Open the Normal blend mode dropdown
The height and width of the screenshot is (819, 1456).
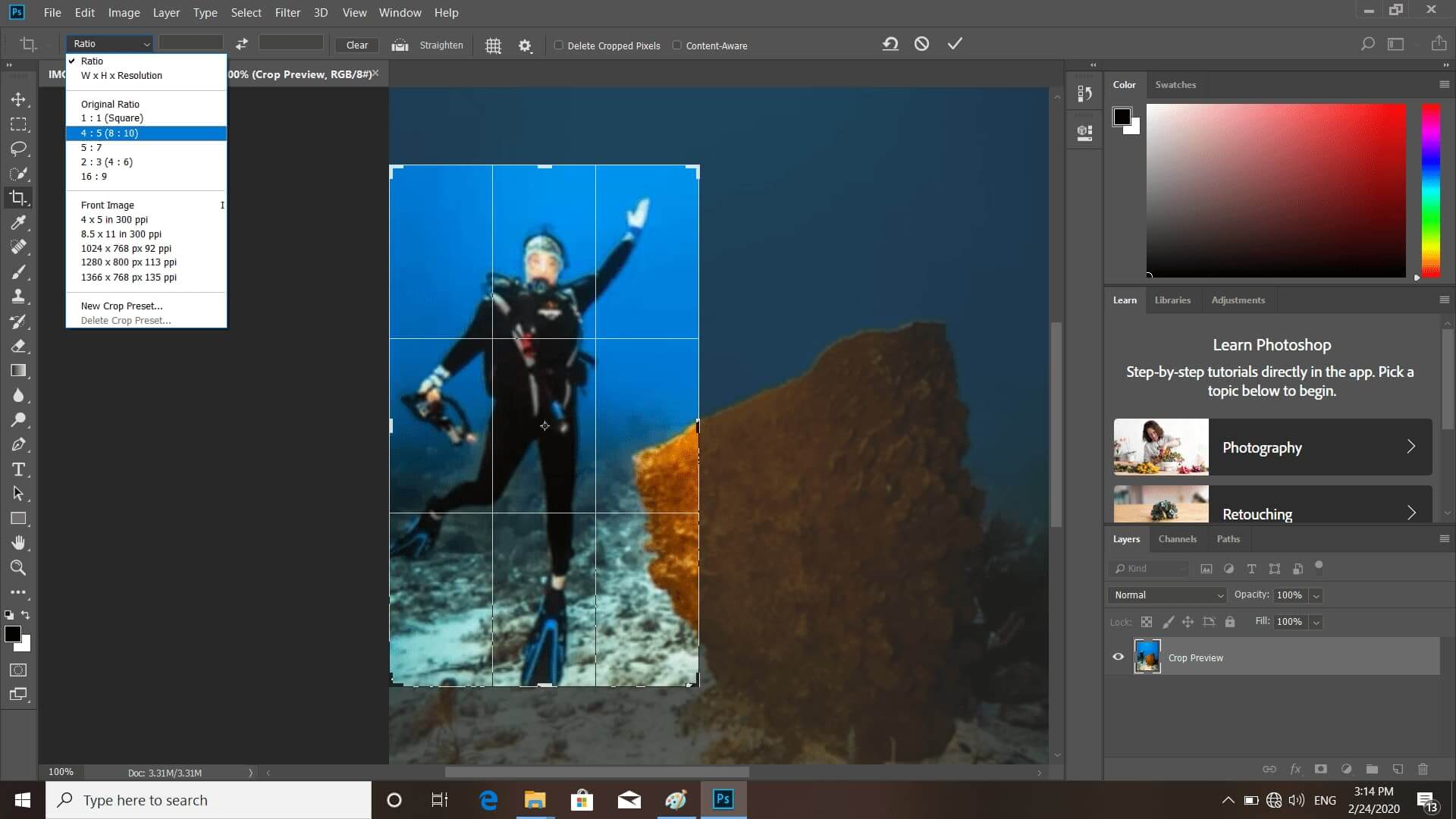(1168, 595)
